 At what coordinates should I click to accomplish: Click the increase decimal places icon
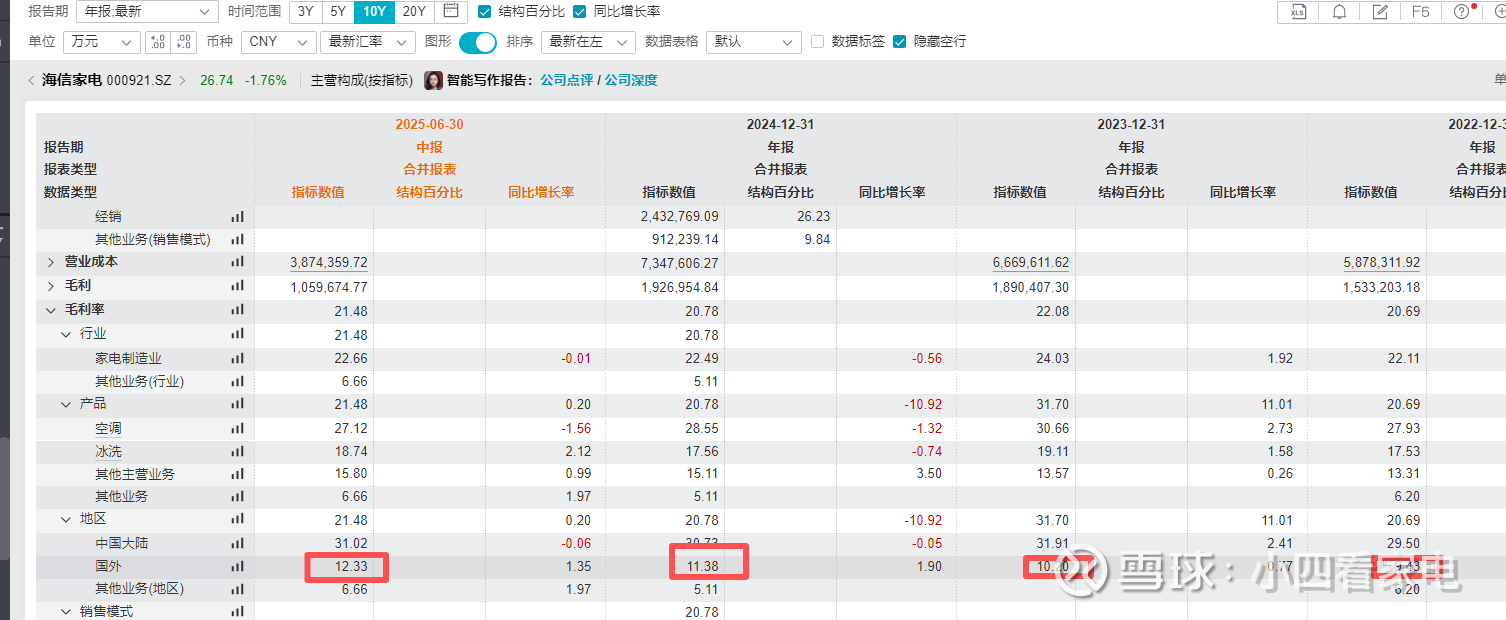[x=158, y=42]
